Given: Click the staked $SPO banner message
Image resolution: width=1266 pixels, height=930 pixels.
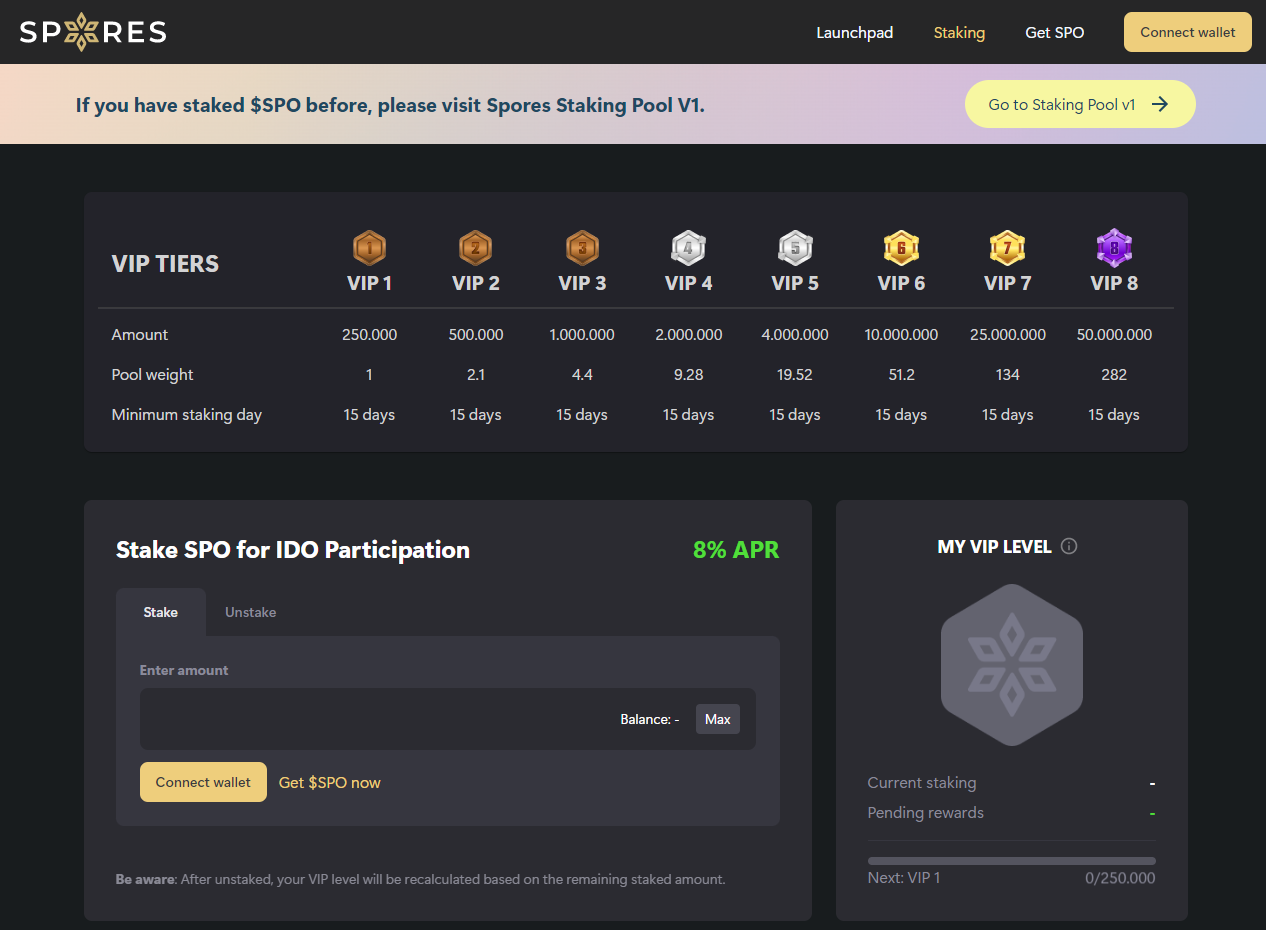Looking at the screenshot, I should [390, 105].
